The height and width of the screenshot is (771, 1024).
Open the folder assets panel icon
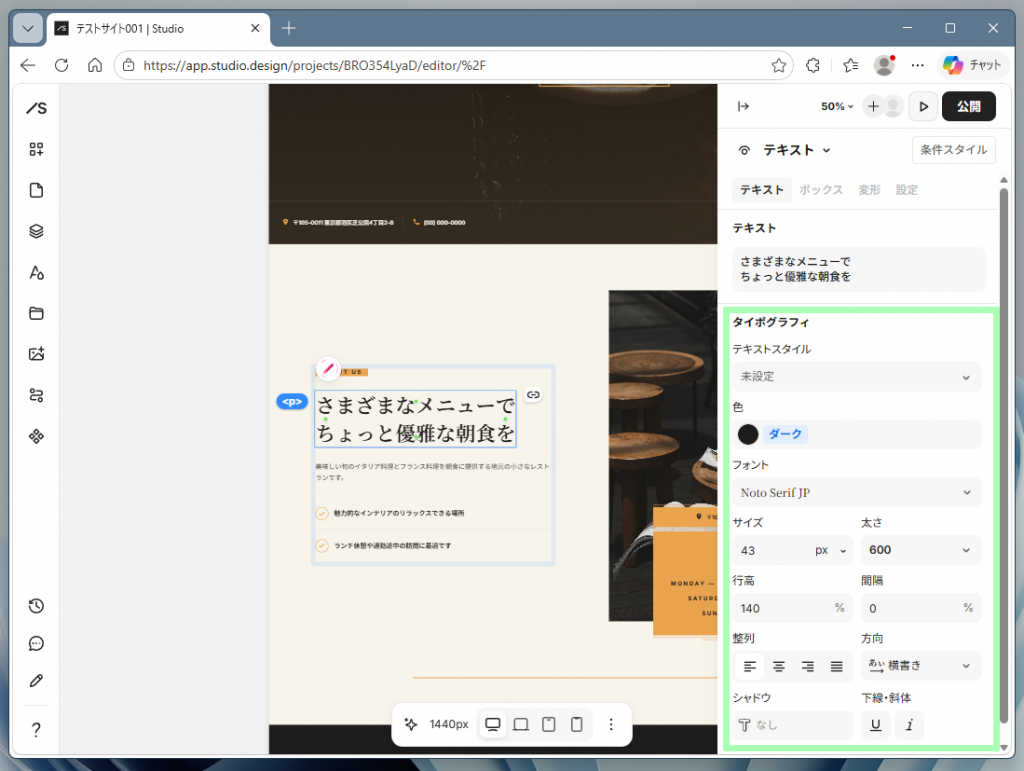pos(37,313)
